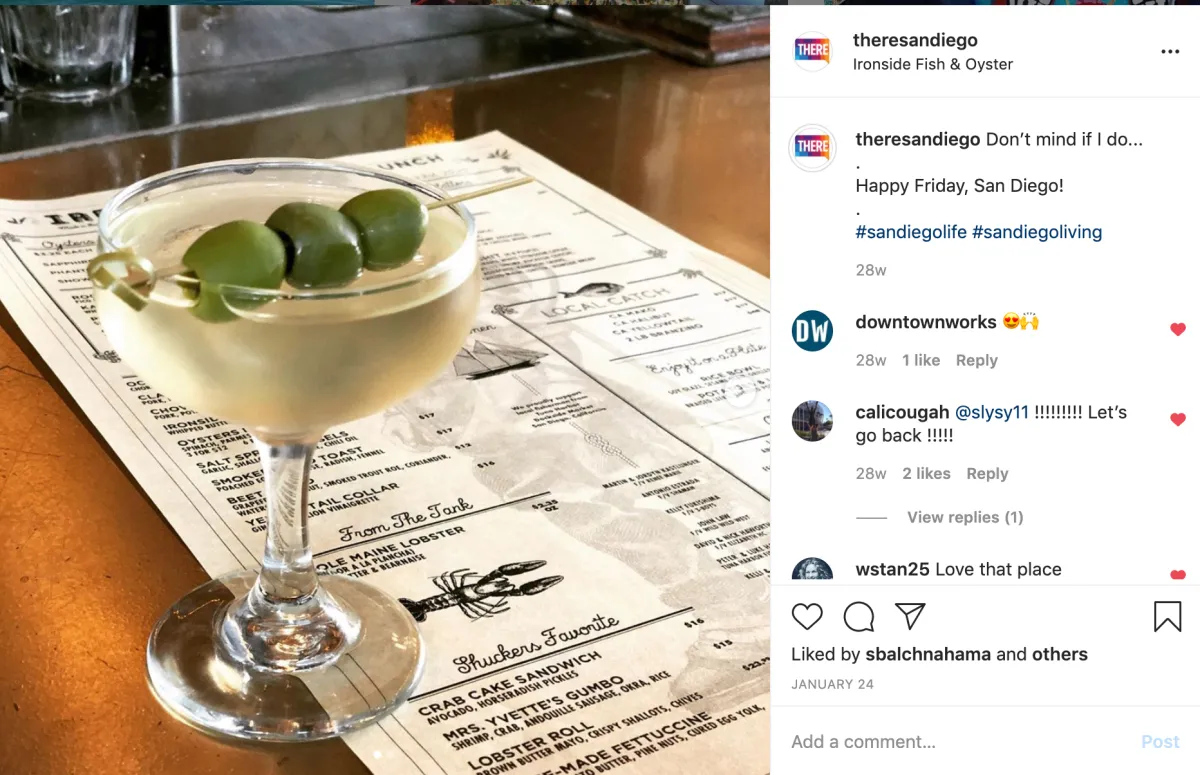The height and width of the screenshot is (775, 1200).
Task: Click Reply under calicougah comment
Action: (x=987, y=473)
